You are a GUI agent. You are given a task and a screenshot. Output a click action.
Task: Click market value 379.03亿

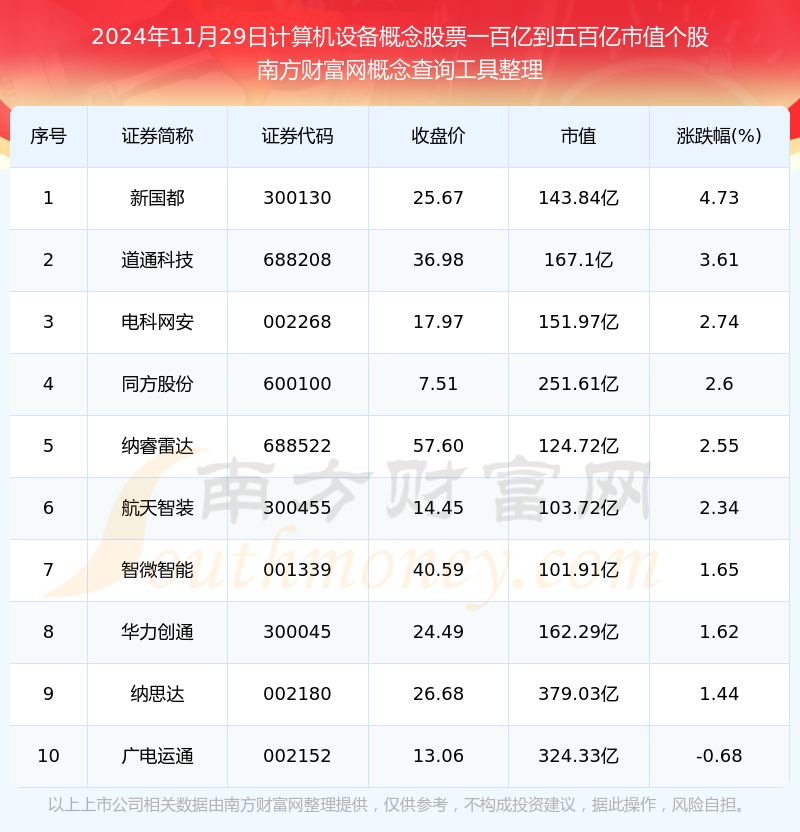click(x=578, y=694)
